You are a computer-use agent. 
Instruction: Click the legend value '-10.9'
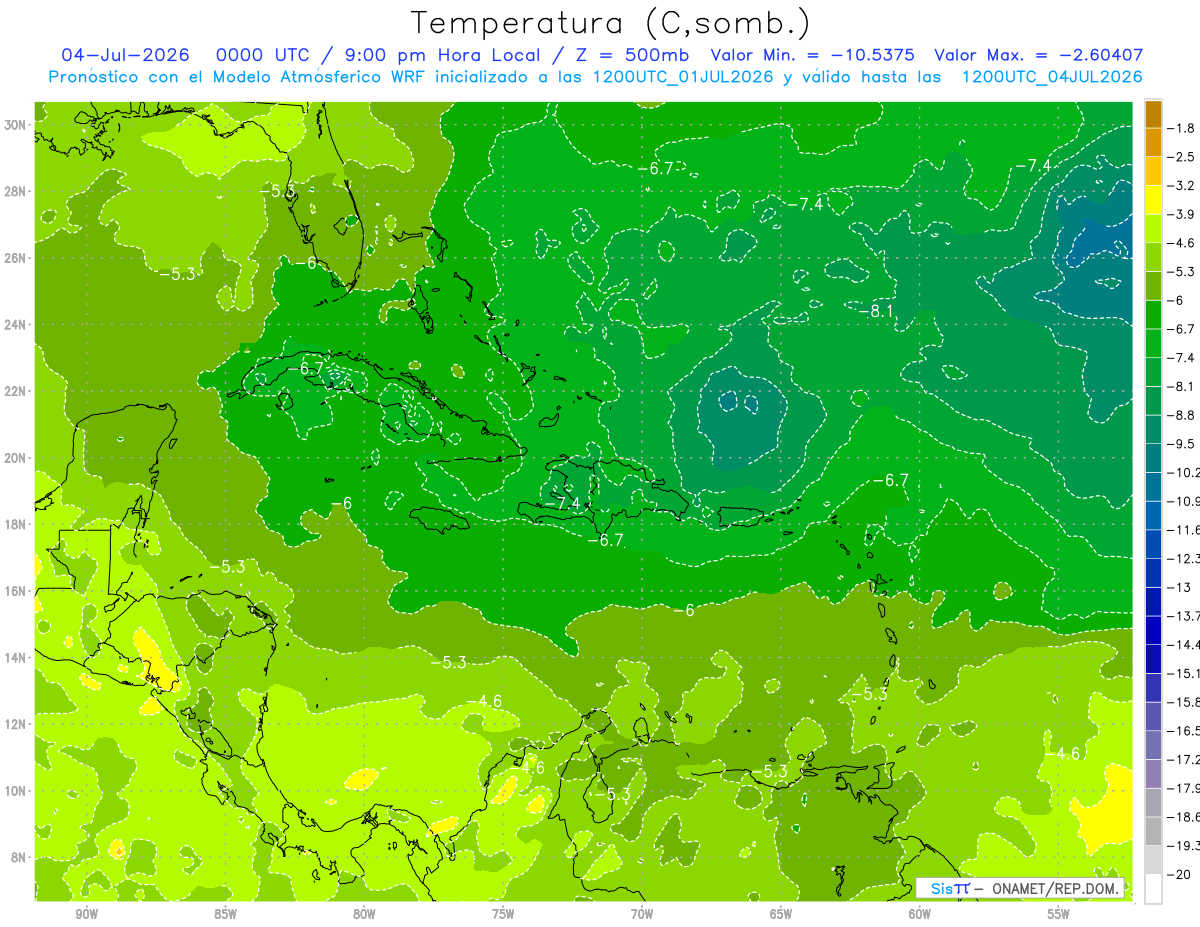[1184, 501]
